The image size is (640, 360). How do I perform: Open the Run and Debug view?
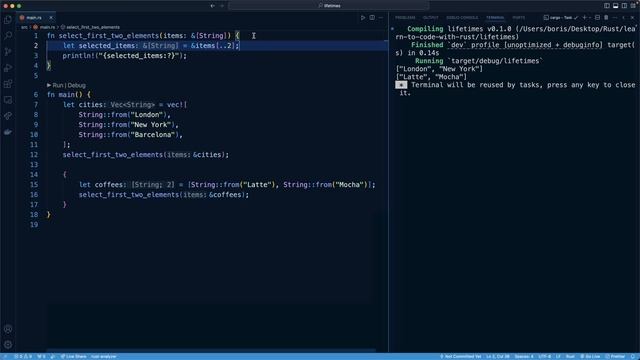coord(8,68)
